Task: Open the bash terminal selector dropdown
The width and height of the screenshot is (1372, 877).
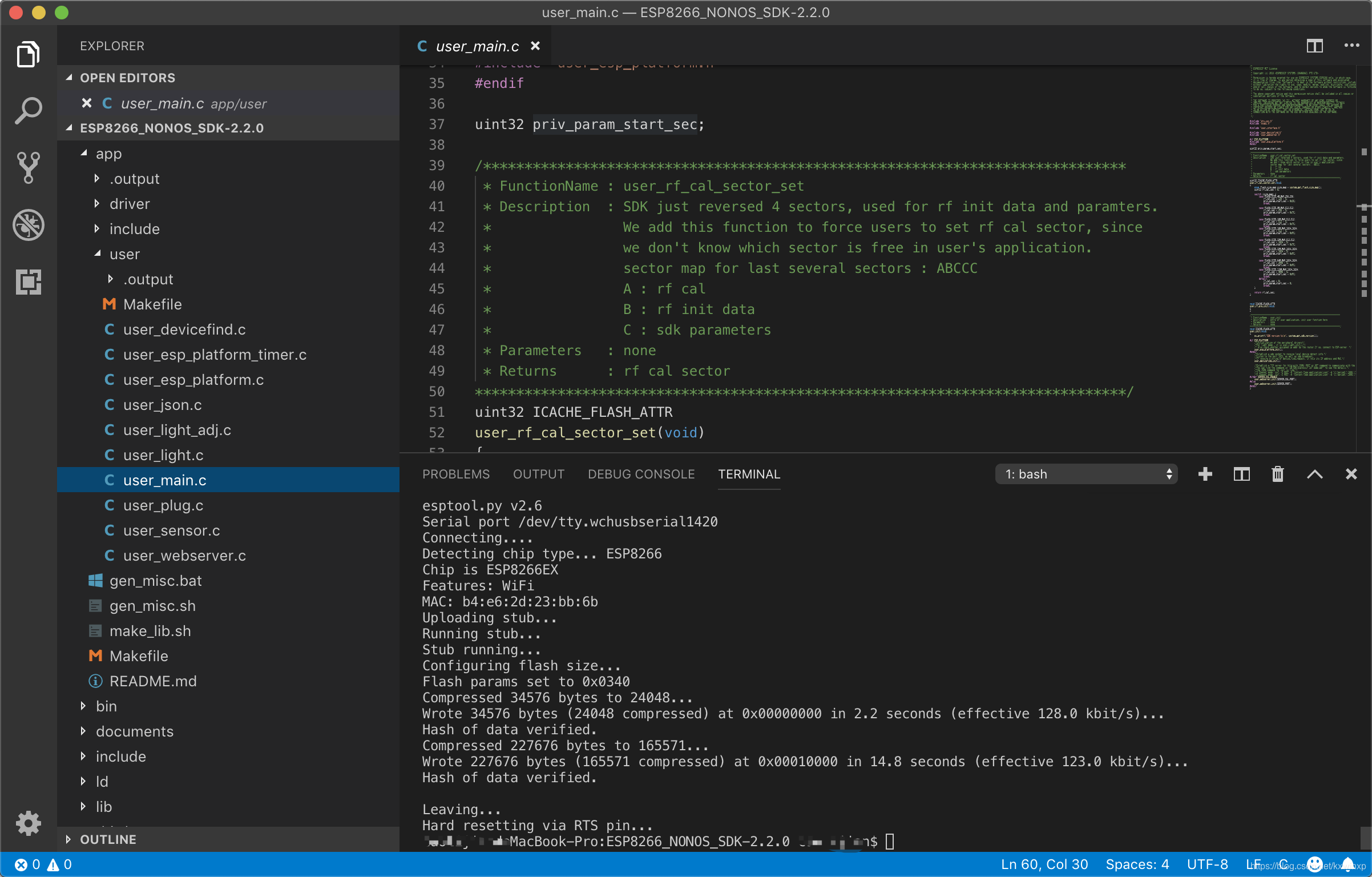Action: tap(1086, 474)
